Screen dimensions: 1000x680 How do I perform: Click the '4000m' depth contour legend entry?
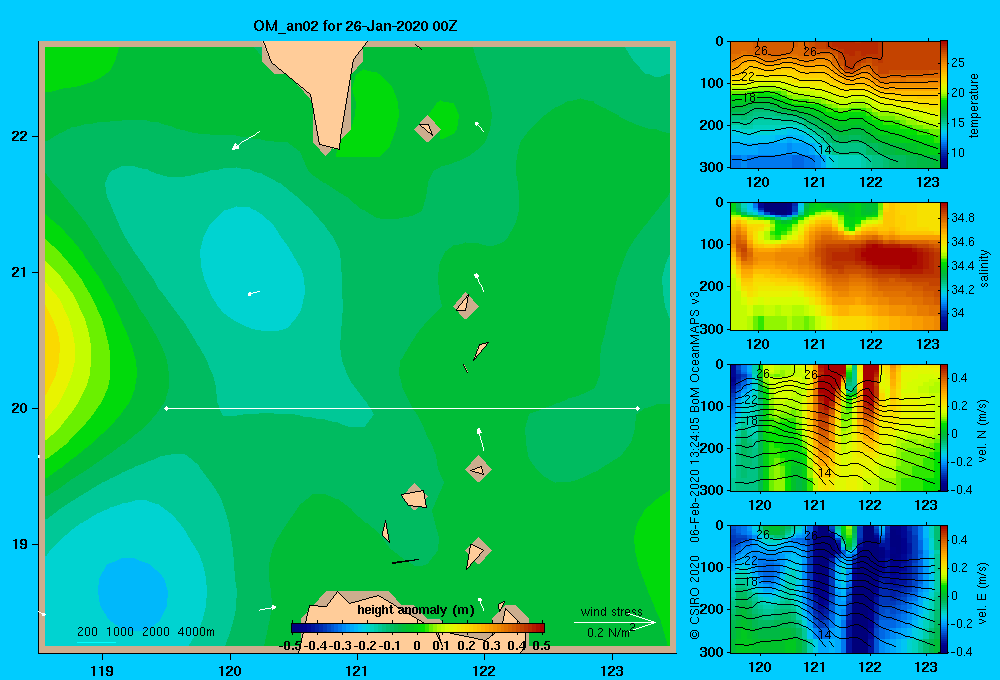point(196,632)
